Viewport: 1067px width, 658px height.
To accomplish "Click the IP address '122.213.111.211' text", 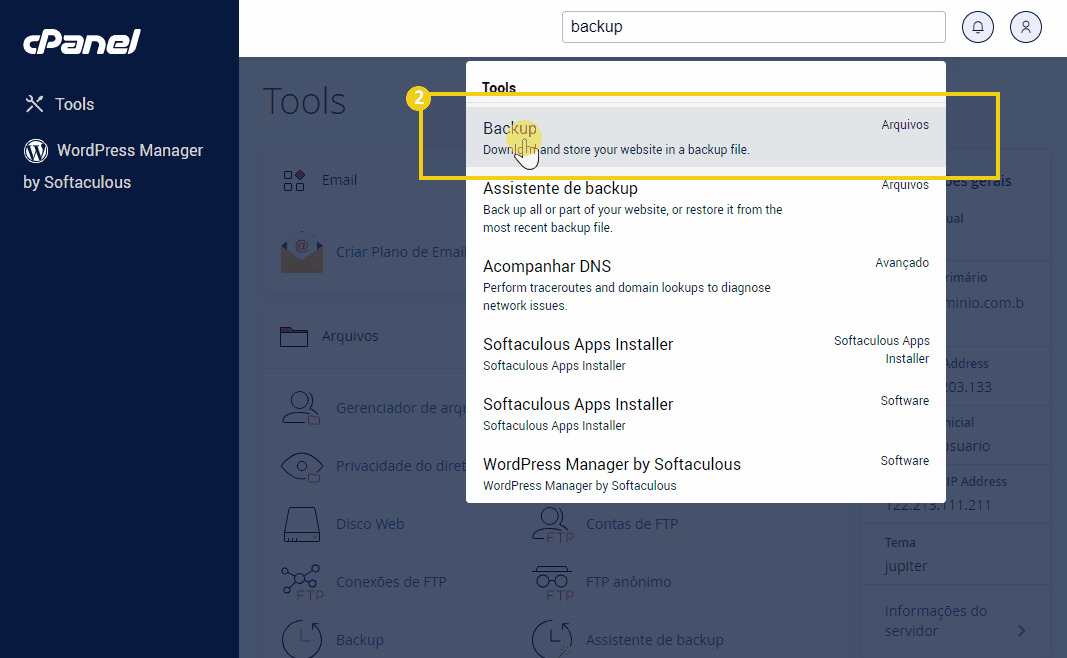I will coord(938,505).
